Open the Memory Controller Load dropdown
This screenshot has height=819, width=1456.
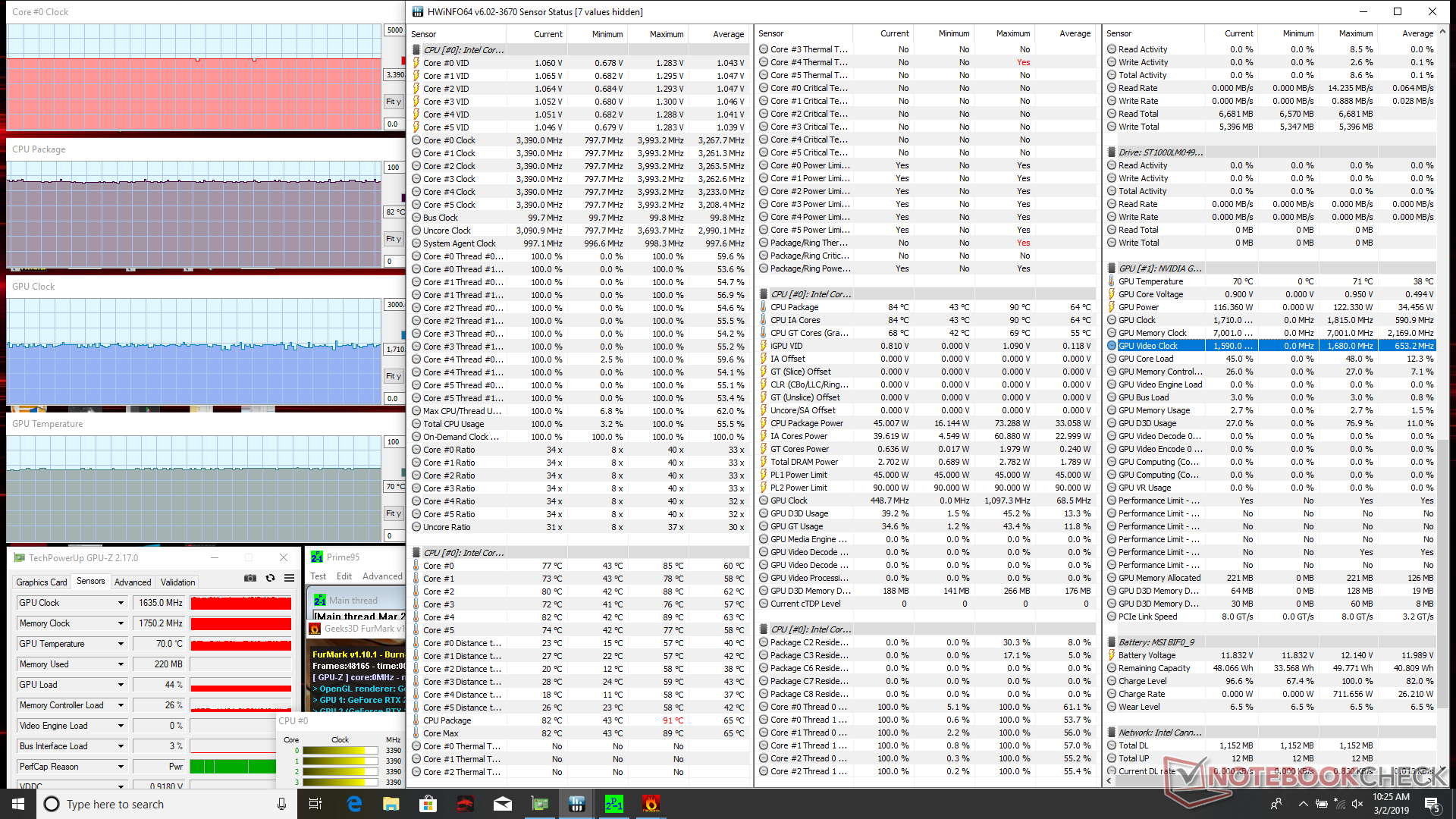point(121,705)
